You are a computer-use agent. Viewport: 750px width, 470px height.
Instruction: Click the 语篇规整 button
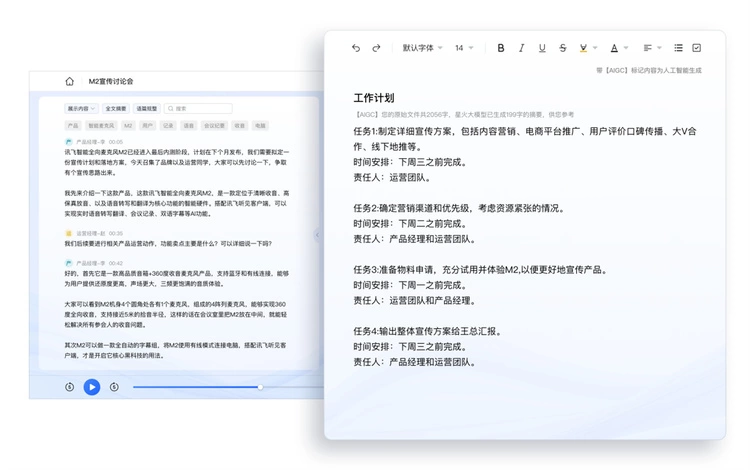pyautogui.click(x=147, y=108)
